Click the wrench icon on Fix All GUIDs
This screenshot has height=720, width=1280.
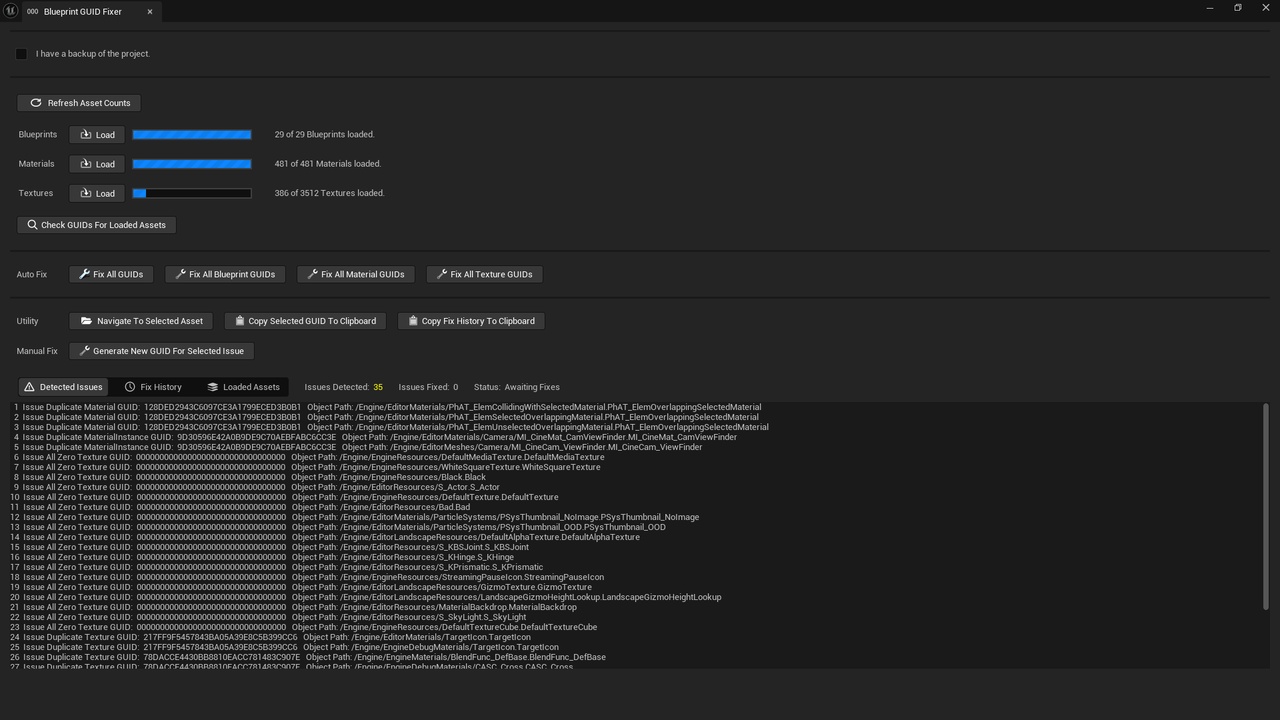pyautogui.click(x=84, y=274)
